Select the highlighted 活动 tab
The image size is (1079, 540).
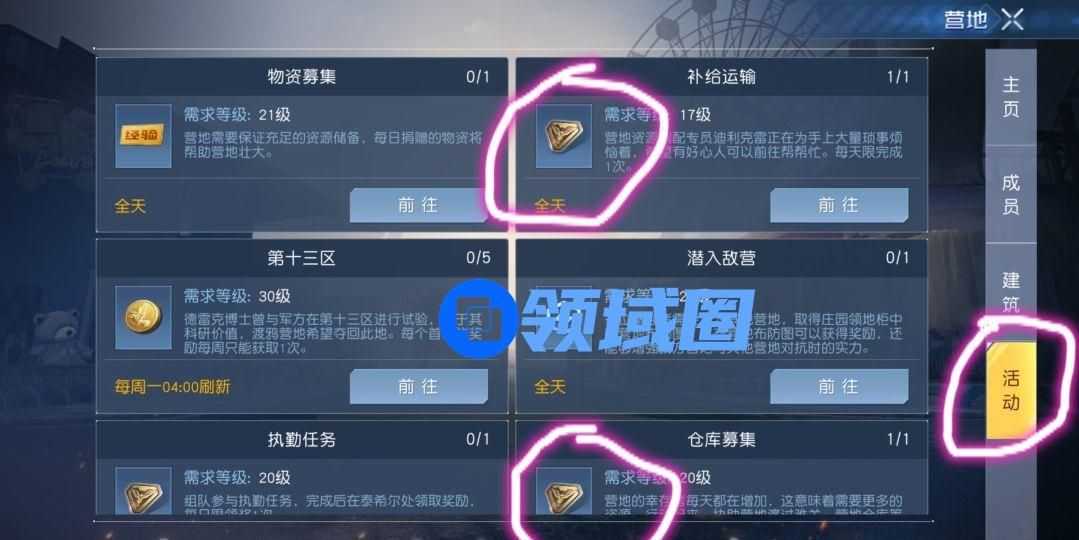1010,389
